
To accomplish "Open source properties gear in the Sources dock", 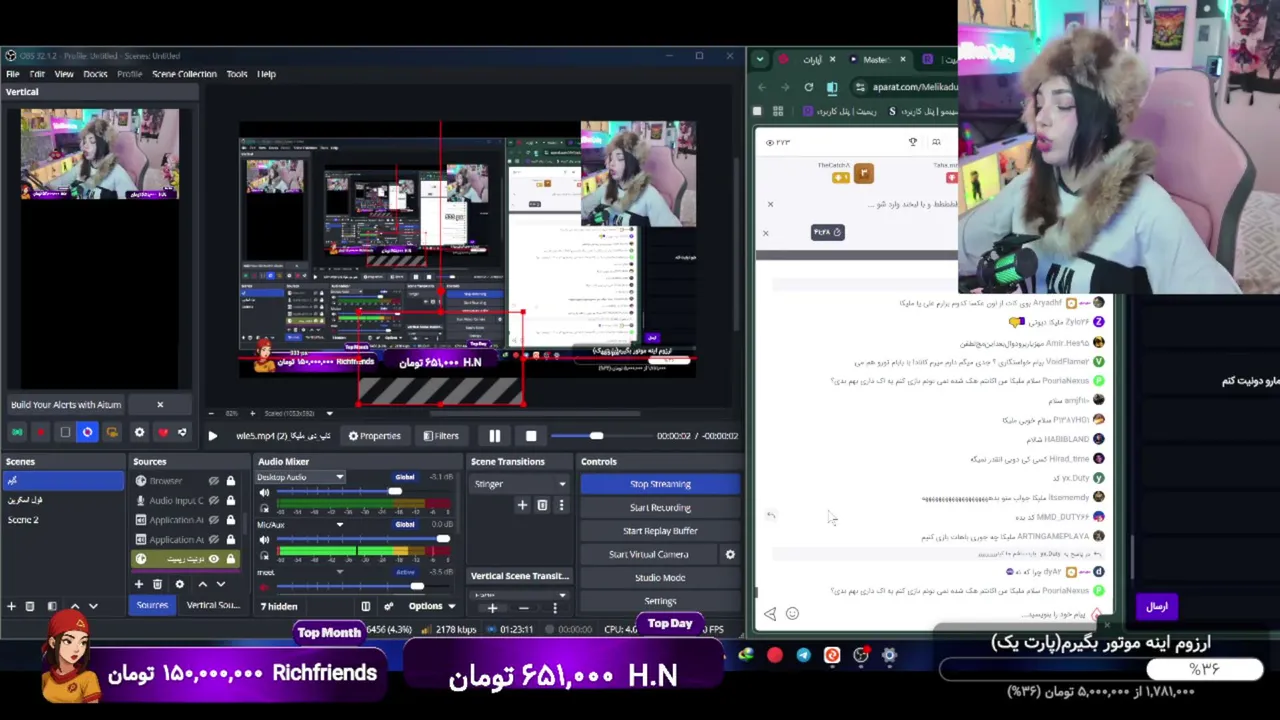I will [x=180, y=584].
